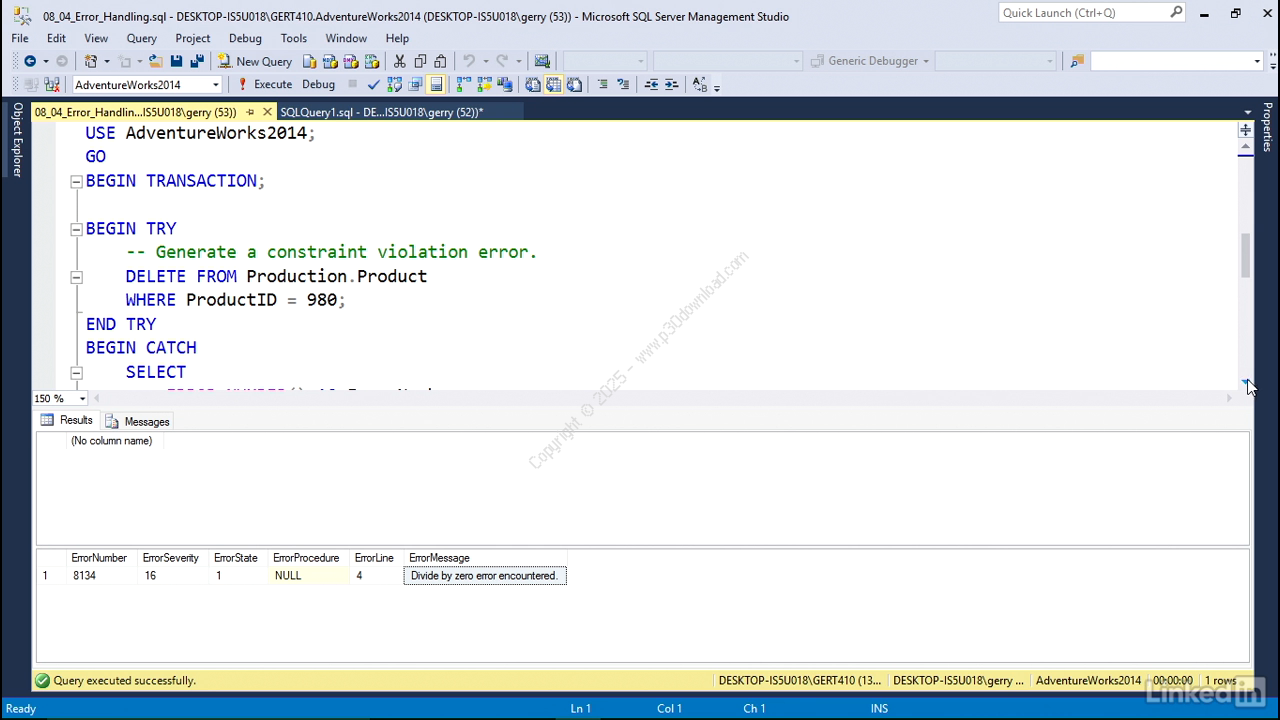The image size is (1280, 720).
Task: Open the File menu
Action: (20, 38)
